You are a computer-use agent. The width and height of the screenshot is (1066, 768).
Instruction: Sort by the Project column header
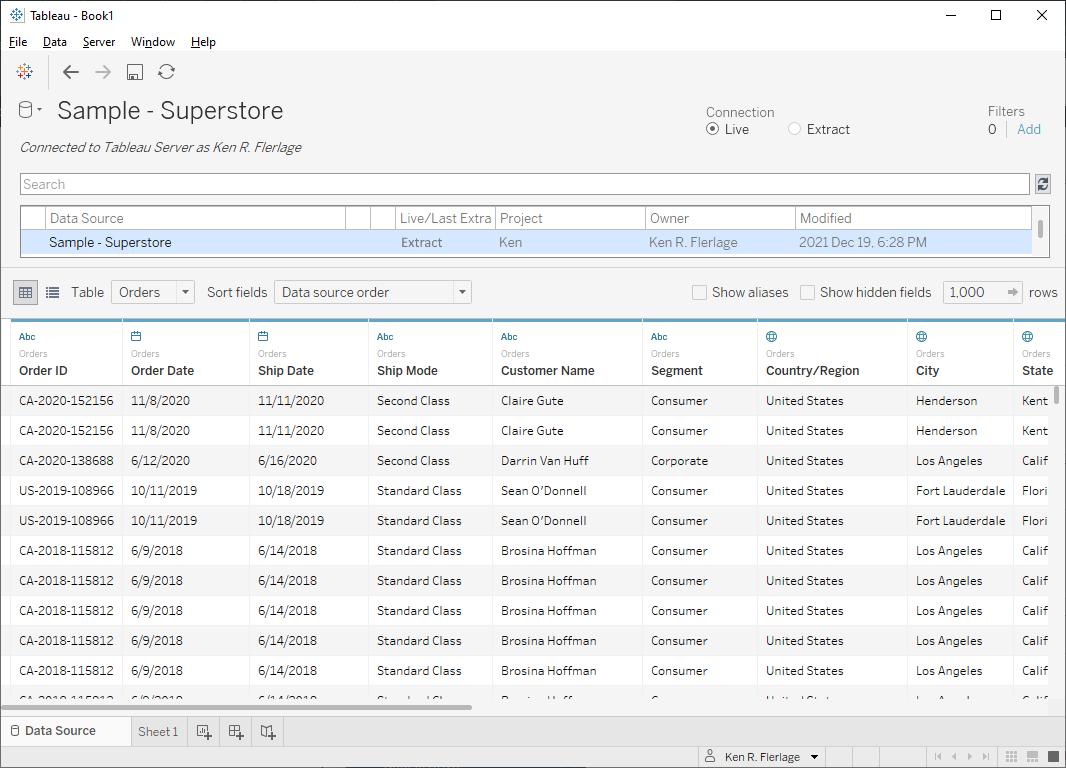coord(570,218)
